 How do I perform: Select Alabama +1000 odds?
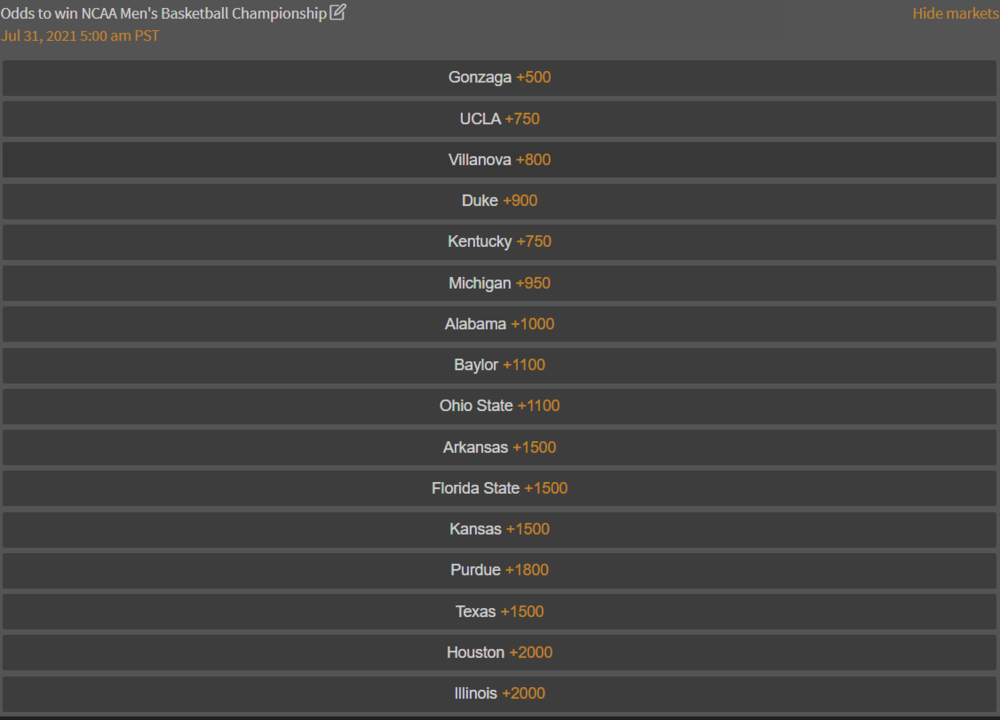499,324
